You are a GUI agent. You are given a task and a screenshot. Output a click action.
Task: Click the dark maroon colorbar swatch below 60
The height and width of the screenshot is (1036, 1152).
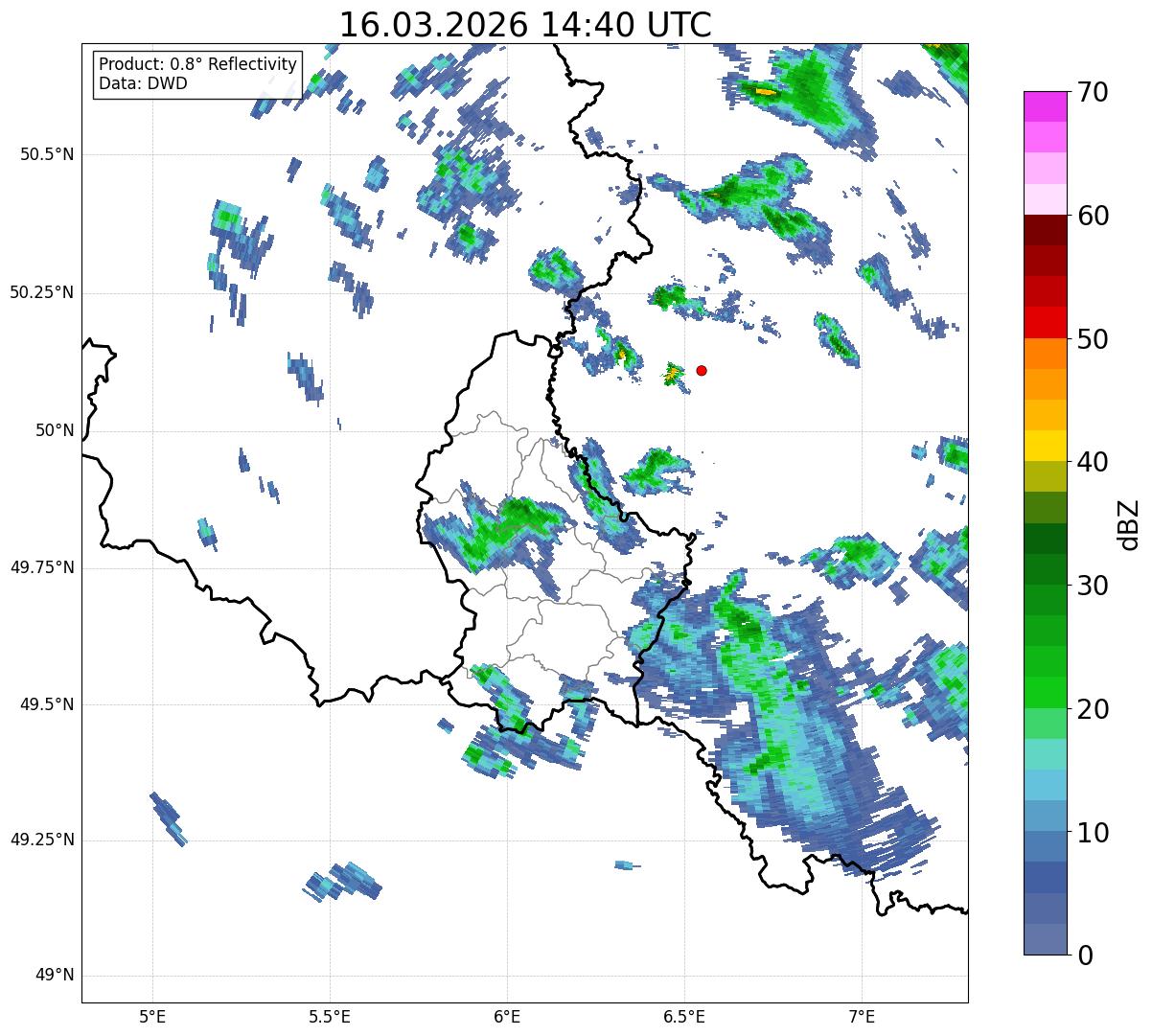1045,230
